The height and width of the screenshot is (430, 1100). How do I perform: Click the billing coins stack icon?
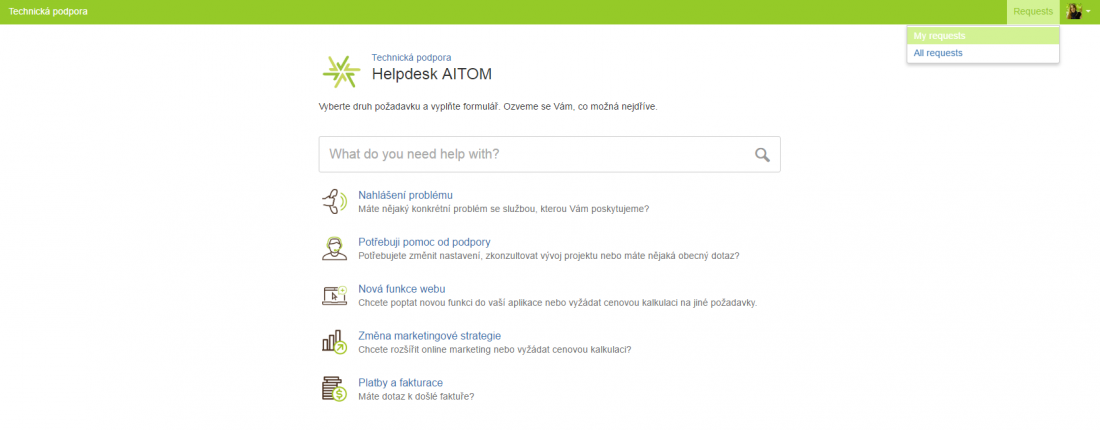pyautogui.click(x=334, y=389)
